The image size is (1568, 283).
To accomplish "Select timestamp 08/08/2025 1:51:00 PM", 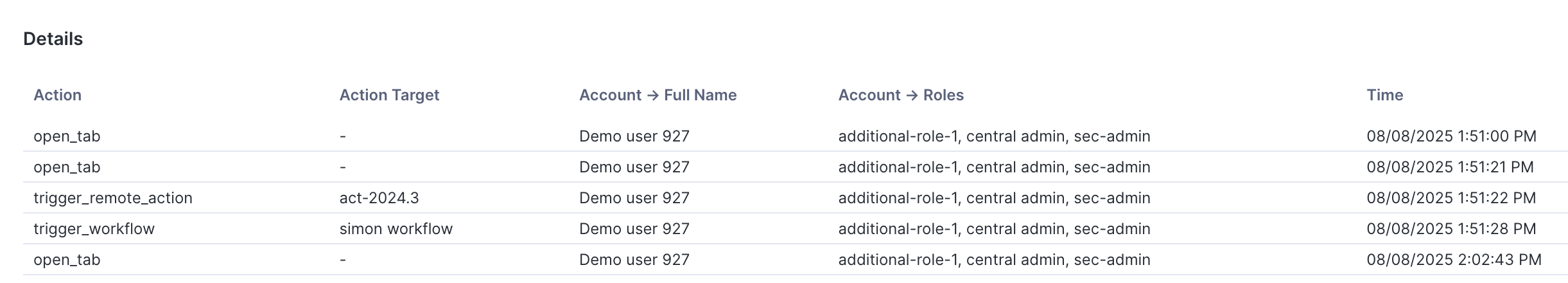I will tap(1451, 136).
